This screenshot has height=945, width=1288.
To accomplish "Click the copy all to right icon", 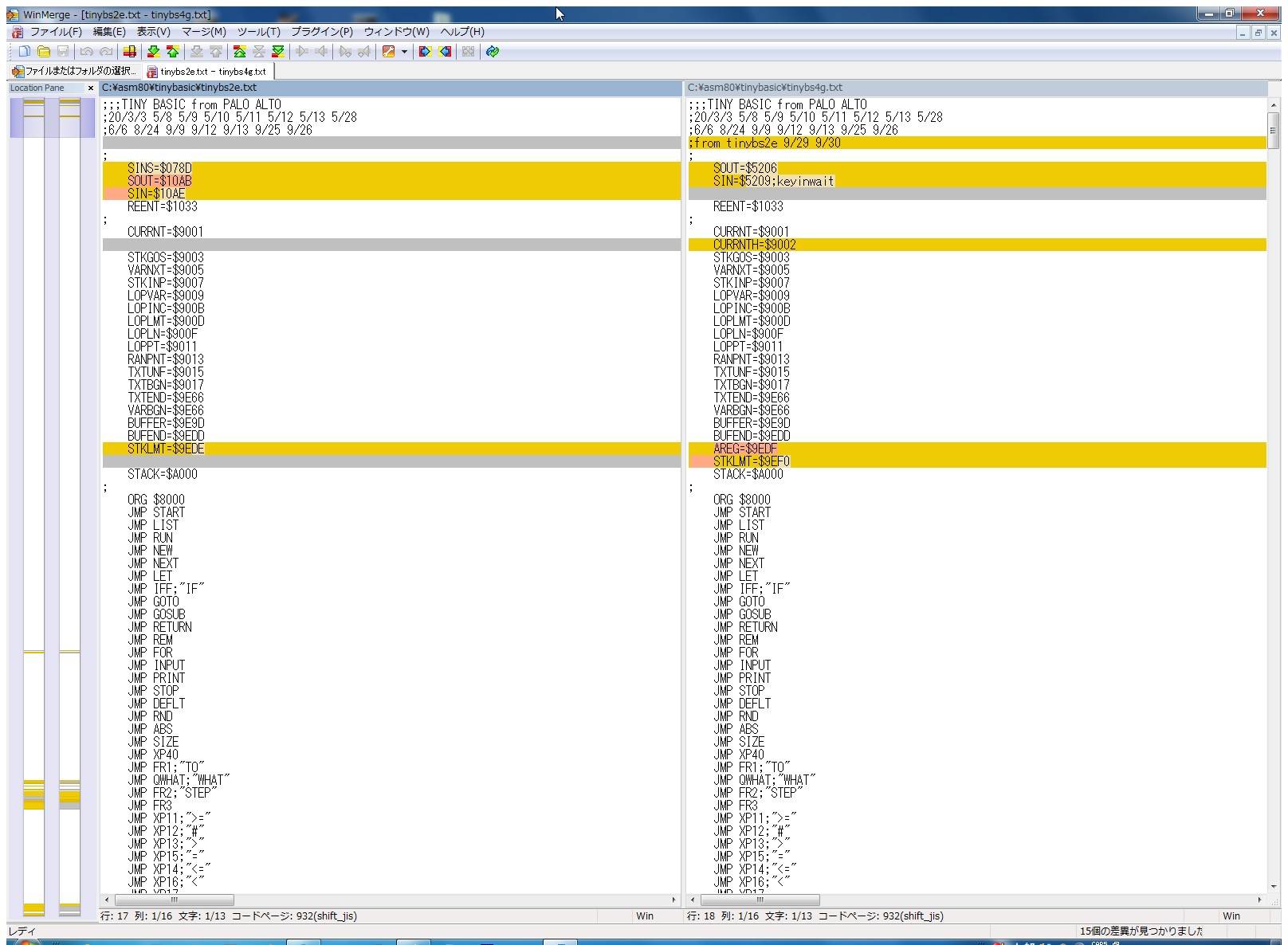I will 425,51.
